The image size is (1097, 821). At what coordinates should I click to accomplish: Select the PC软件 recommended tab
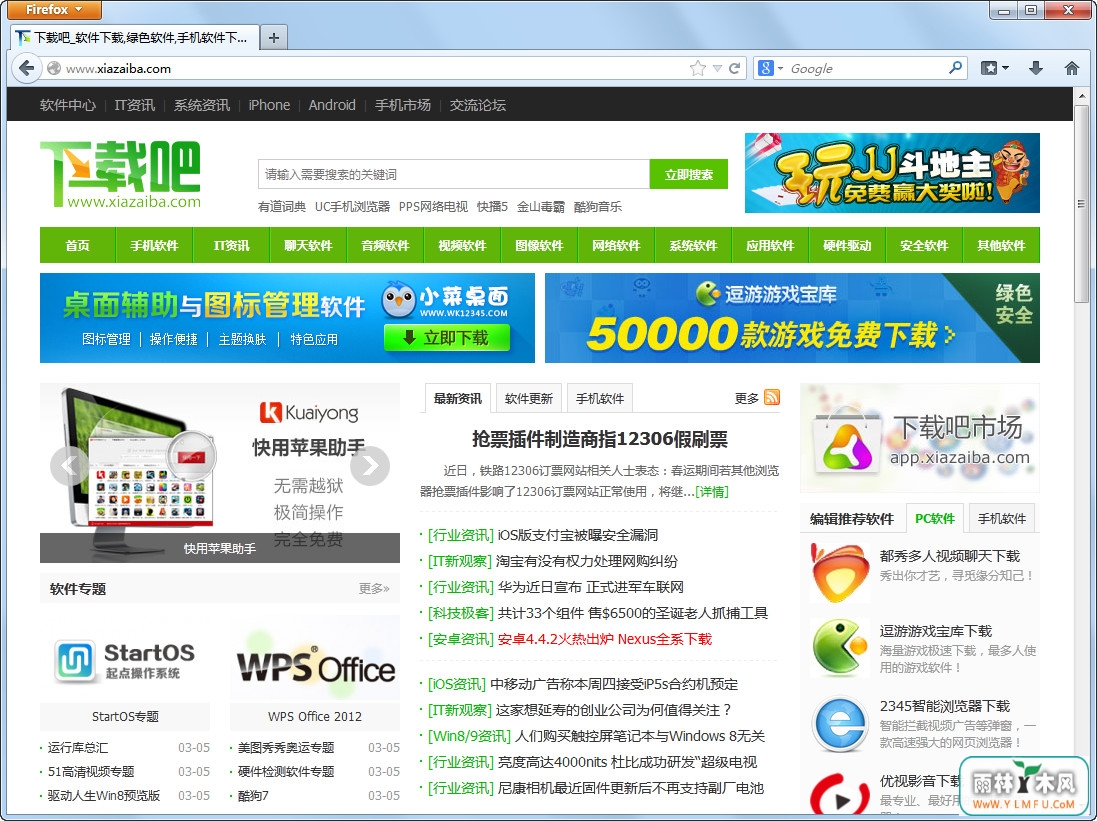click(x=935, y=518)
